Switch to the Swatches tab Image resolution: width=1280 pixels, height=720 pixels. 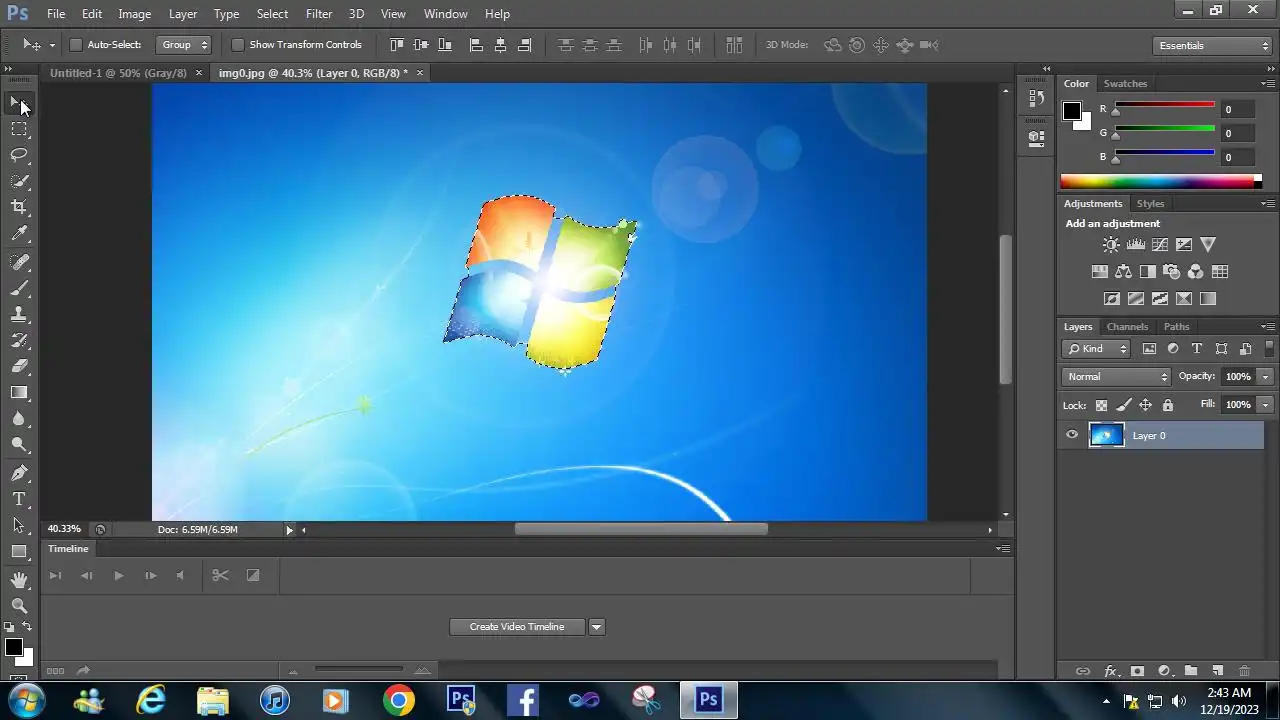pyautogui.click(x=1125, y=84)
